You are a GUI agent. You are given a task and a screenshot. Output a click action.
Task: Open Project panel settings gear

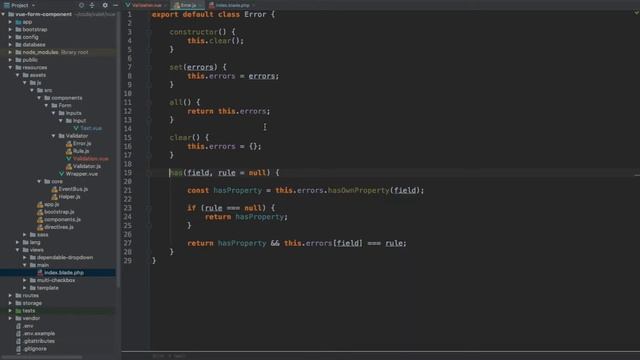click(105, 5)
